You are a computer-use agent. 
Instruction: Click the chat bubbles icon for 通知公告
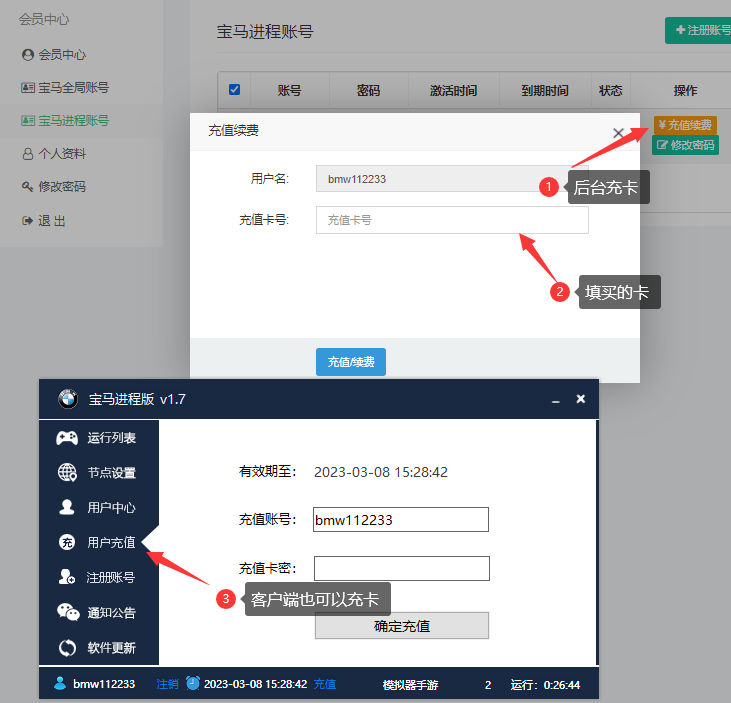68,612
